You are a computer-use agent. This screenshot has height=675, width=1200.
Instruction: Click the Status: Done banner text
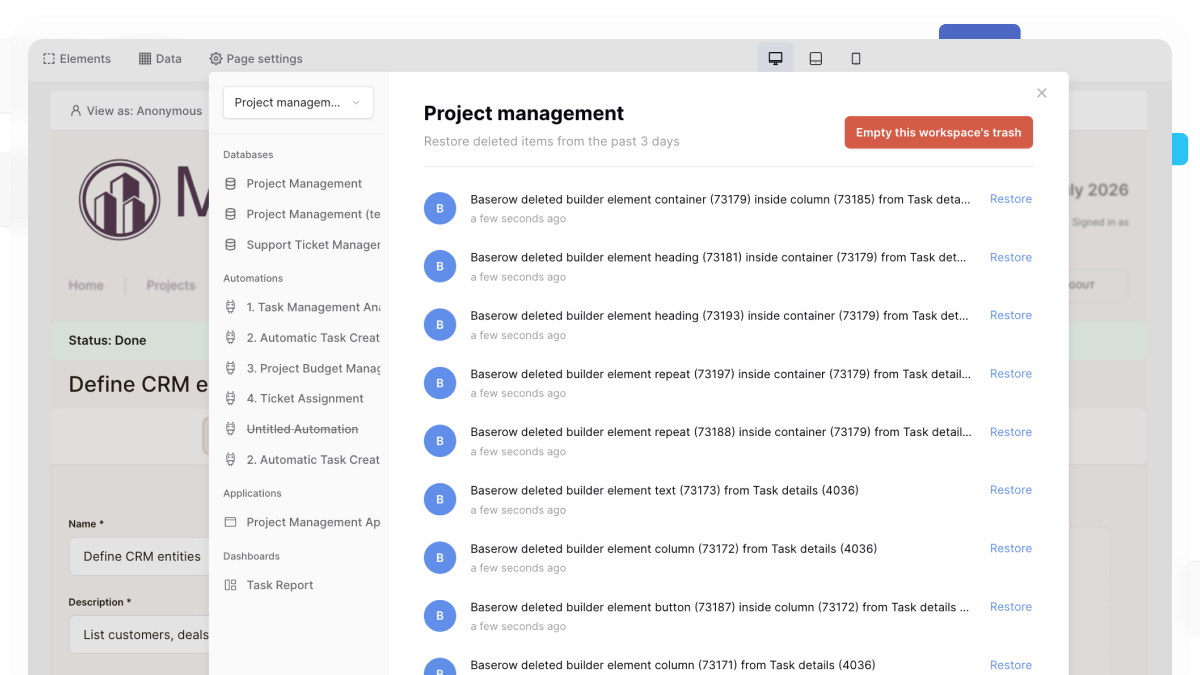pyautogui.click(x=107, y=340)
